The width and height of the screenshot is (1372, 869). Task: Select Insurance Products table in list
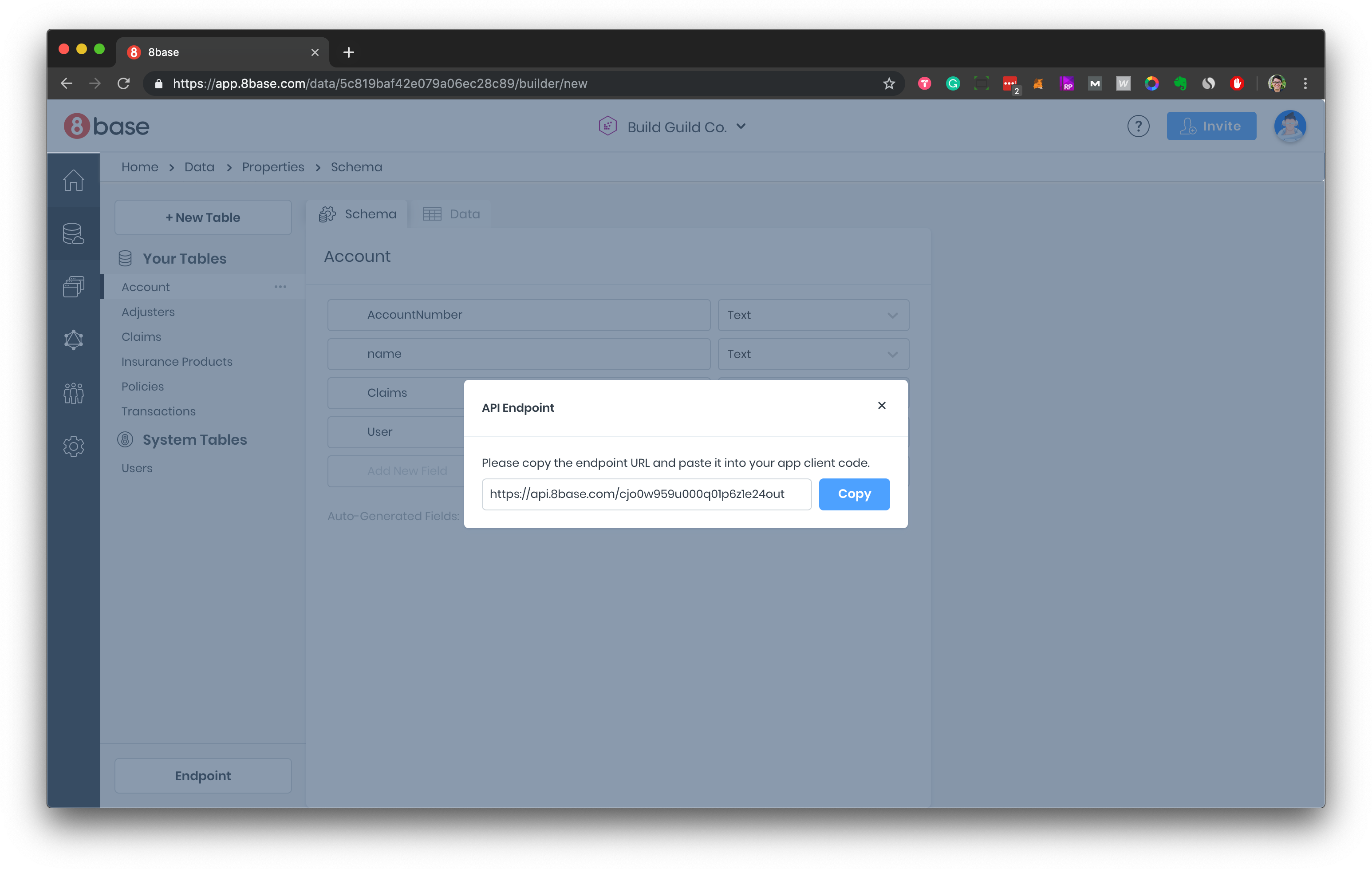177,361
